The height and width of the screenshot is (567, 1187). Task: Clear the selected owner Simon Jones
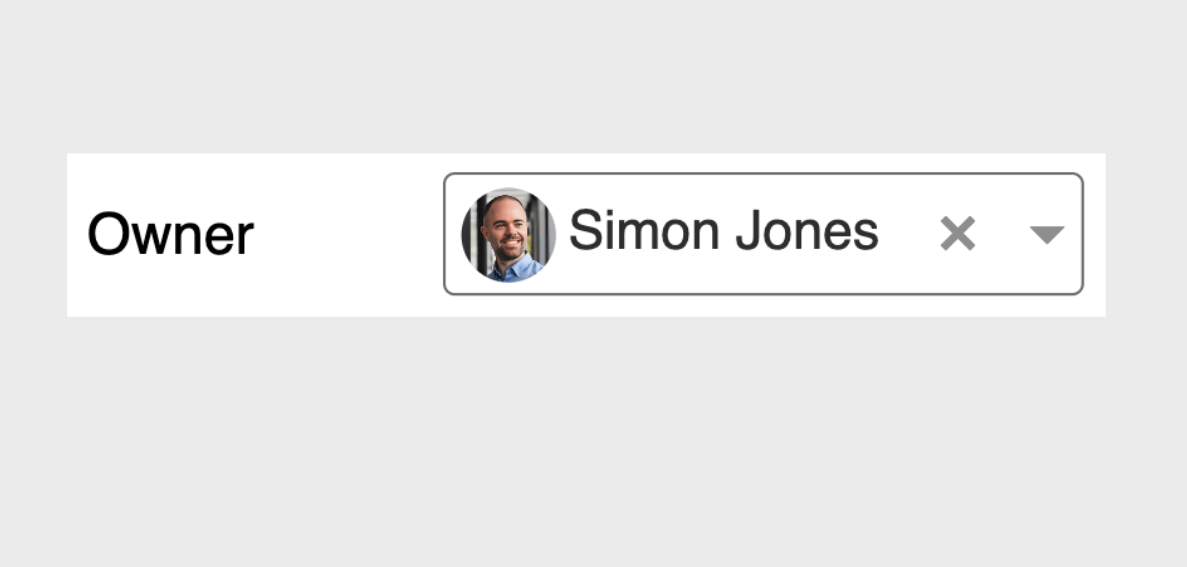pos(957,234)
